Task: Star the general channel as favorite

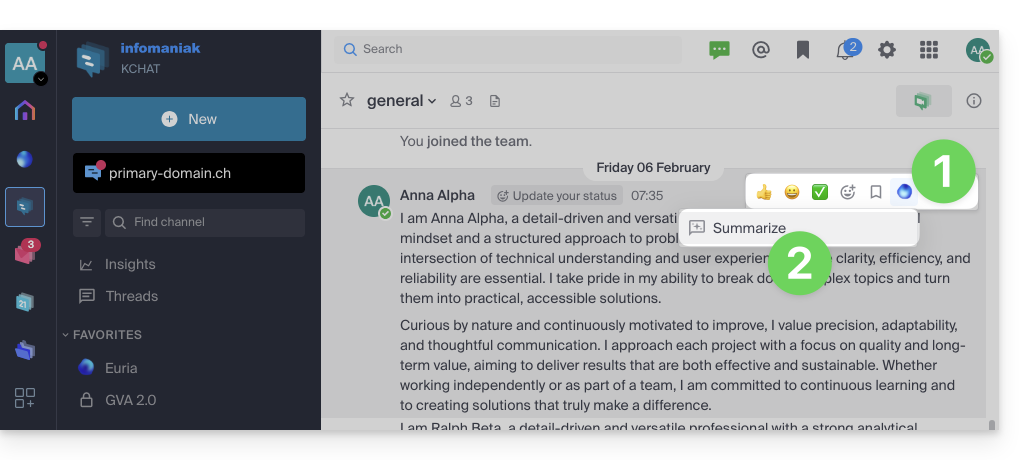Action: (347, 100)
